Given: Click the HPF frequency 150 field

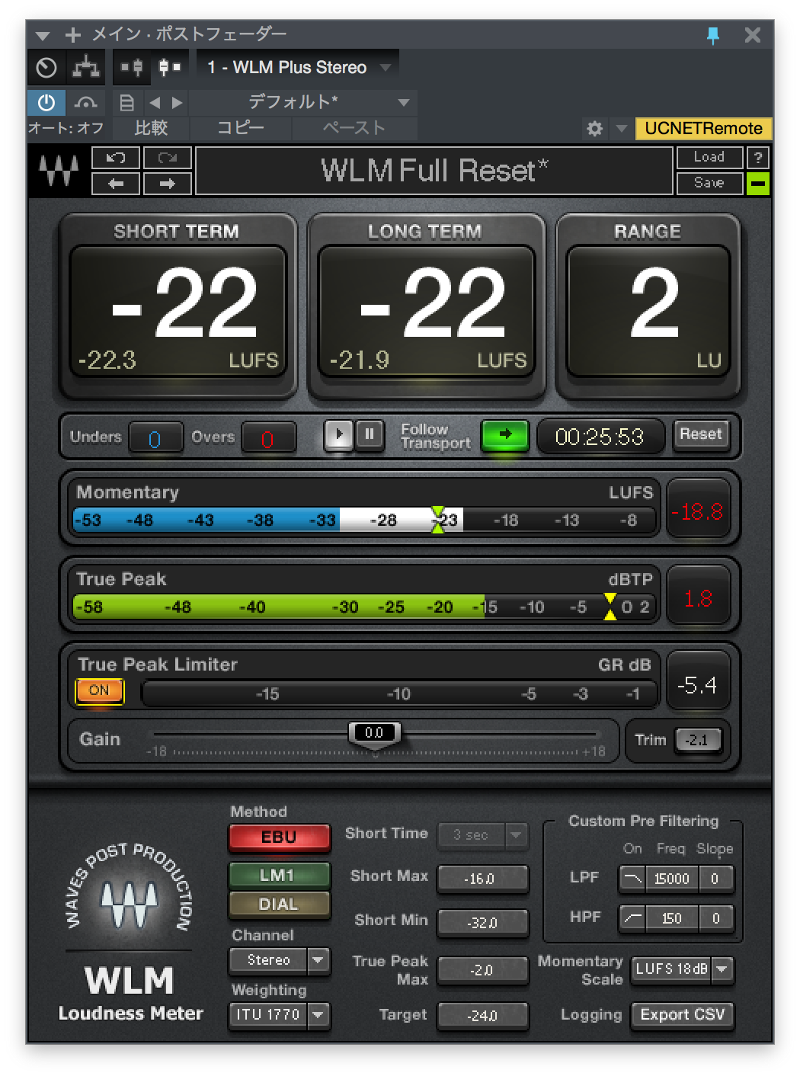Looking at the screenshot, I should tap(672, 918).
